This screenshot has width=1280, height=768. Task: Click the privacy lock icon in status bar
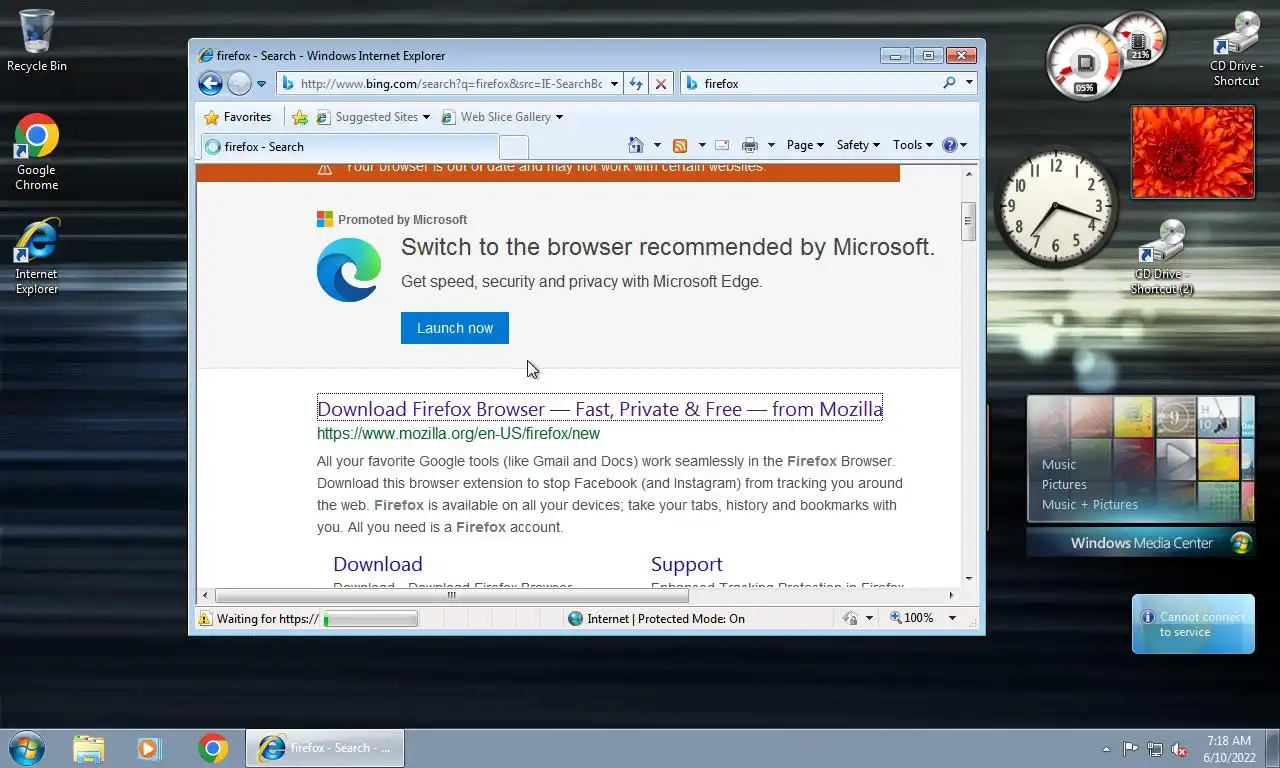pos(850,619)
